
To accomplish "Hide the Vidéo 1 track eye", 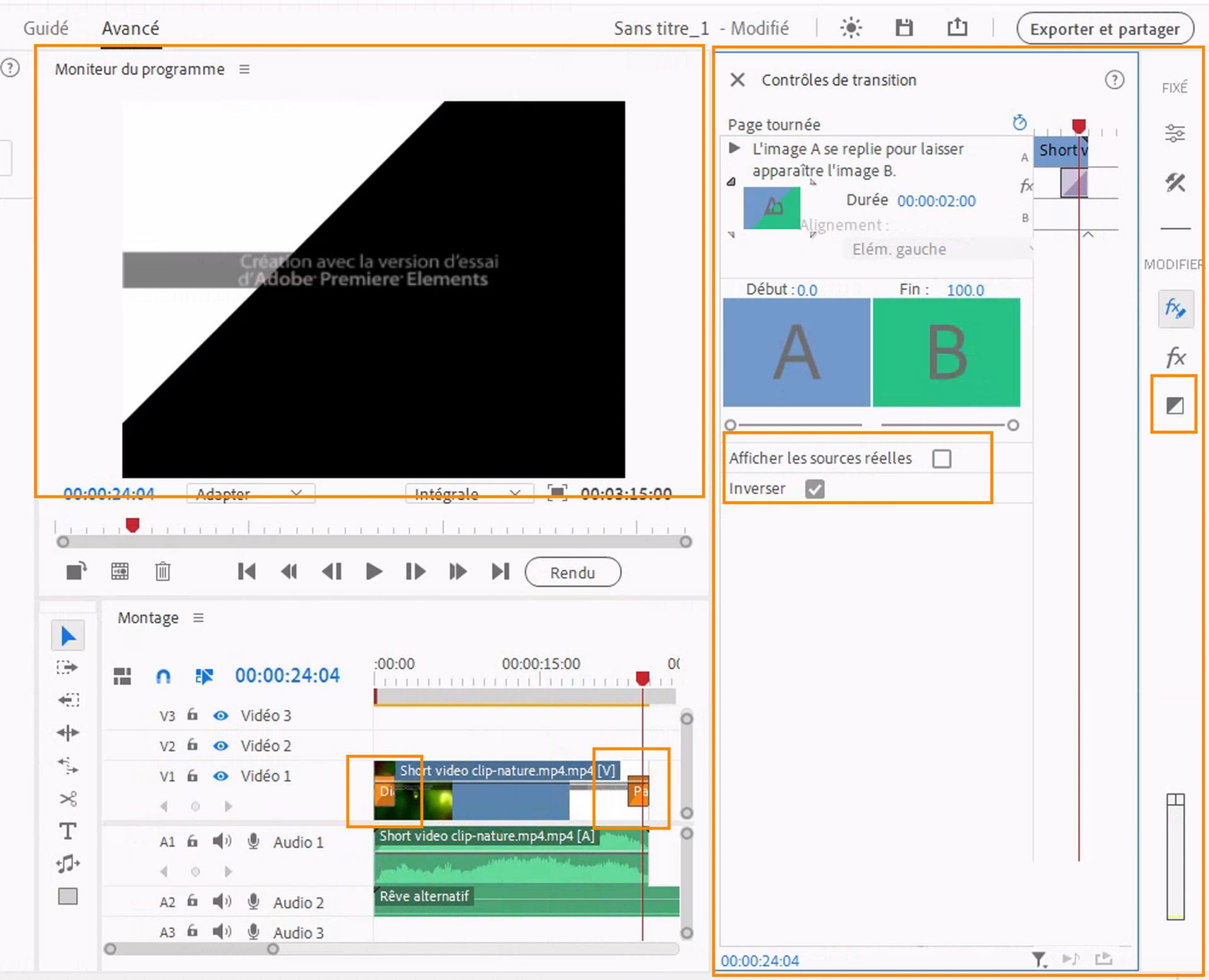I will pyautogui.click(x=220, y=776).
